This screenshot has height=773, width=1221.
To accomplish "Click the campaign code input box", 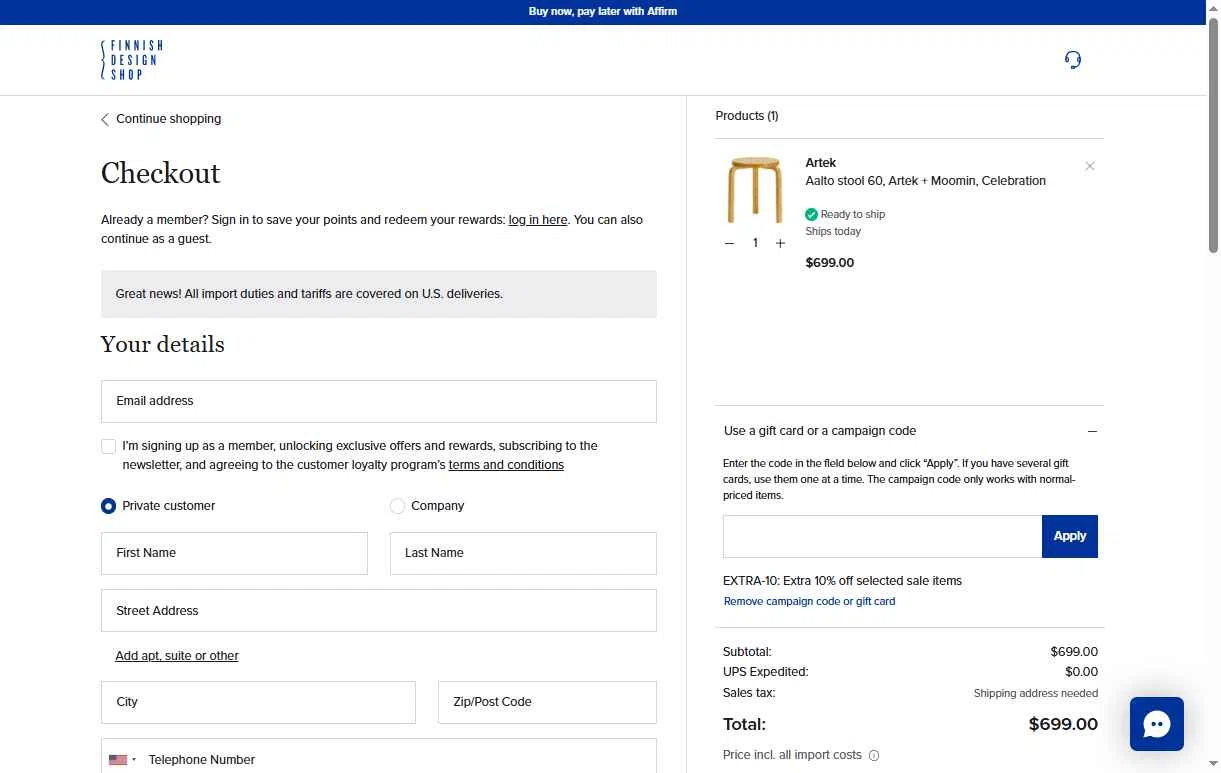I will (882, 536).
